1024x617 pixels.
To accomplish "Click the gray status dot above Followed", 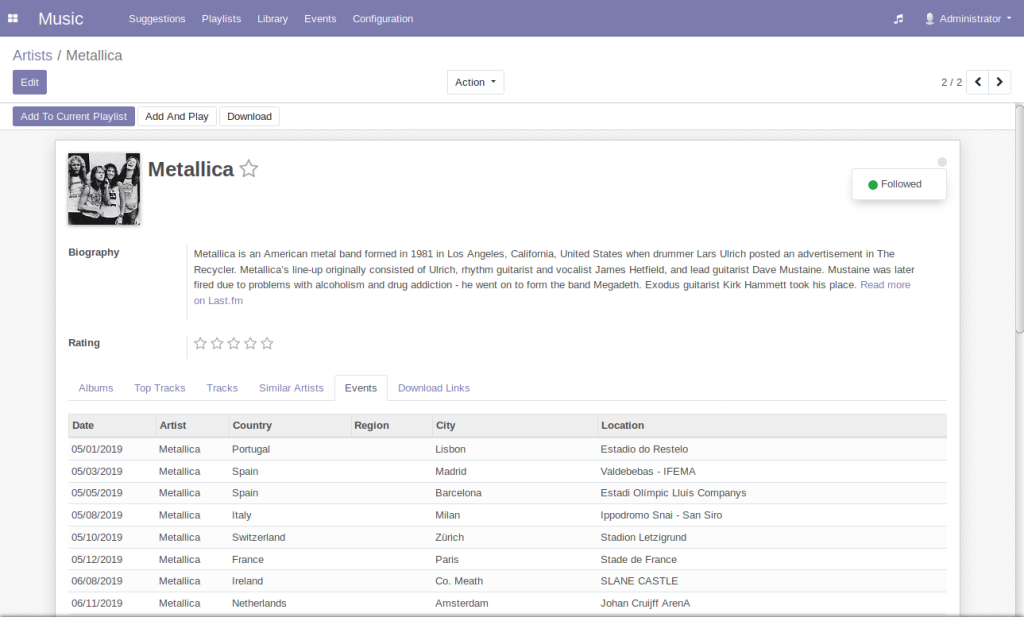I will pos(942,162).
